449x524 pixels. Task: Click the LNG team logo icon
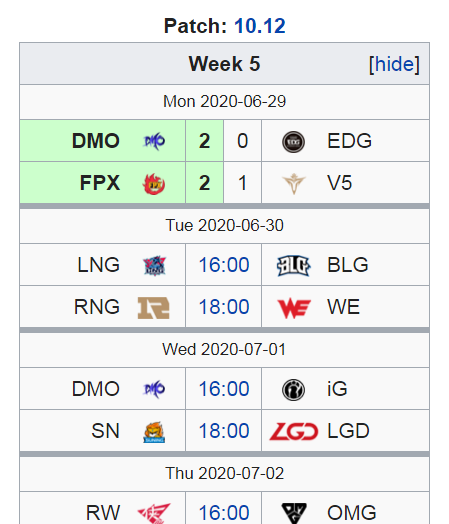pyautogui.click(x=154, y=266)
